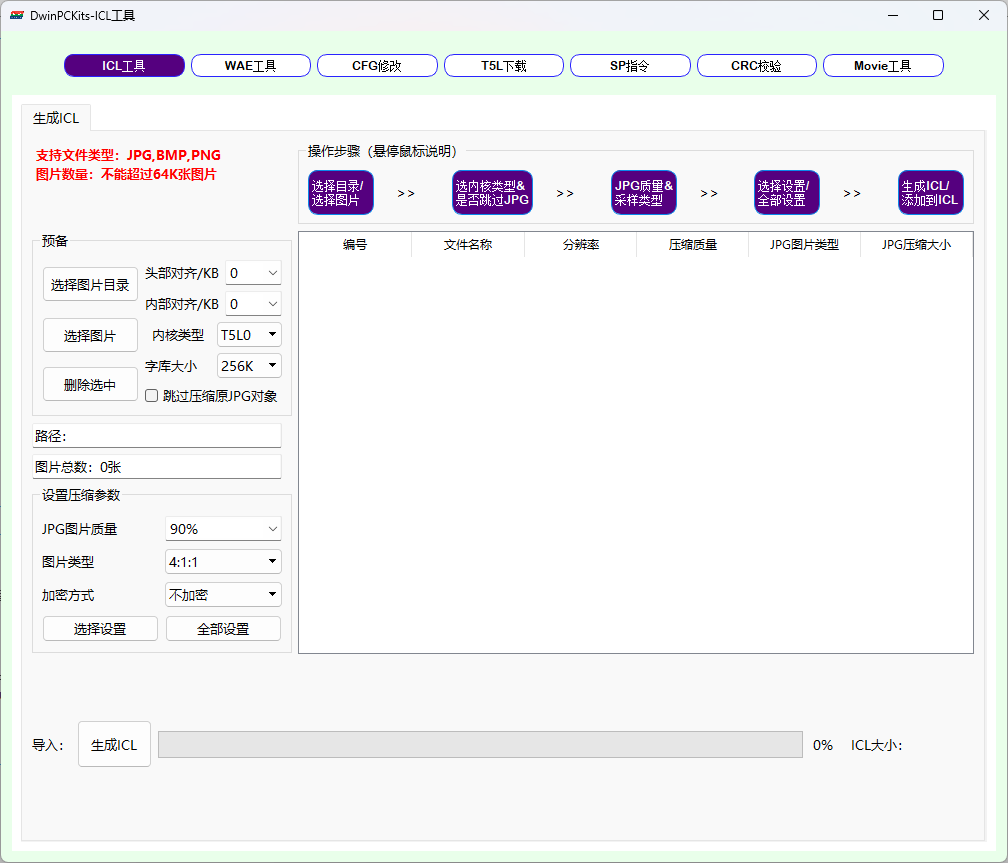
Task: Click the 选内核类型&是否跳过JPG step icon
Action: click(x=491, y=192)
